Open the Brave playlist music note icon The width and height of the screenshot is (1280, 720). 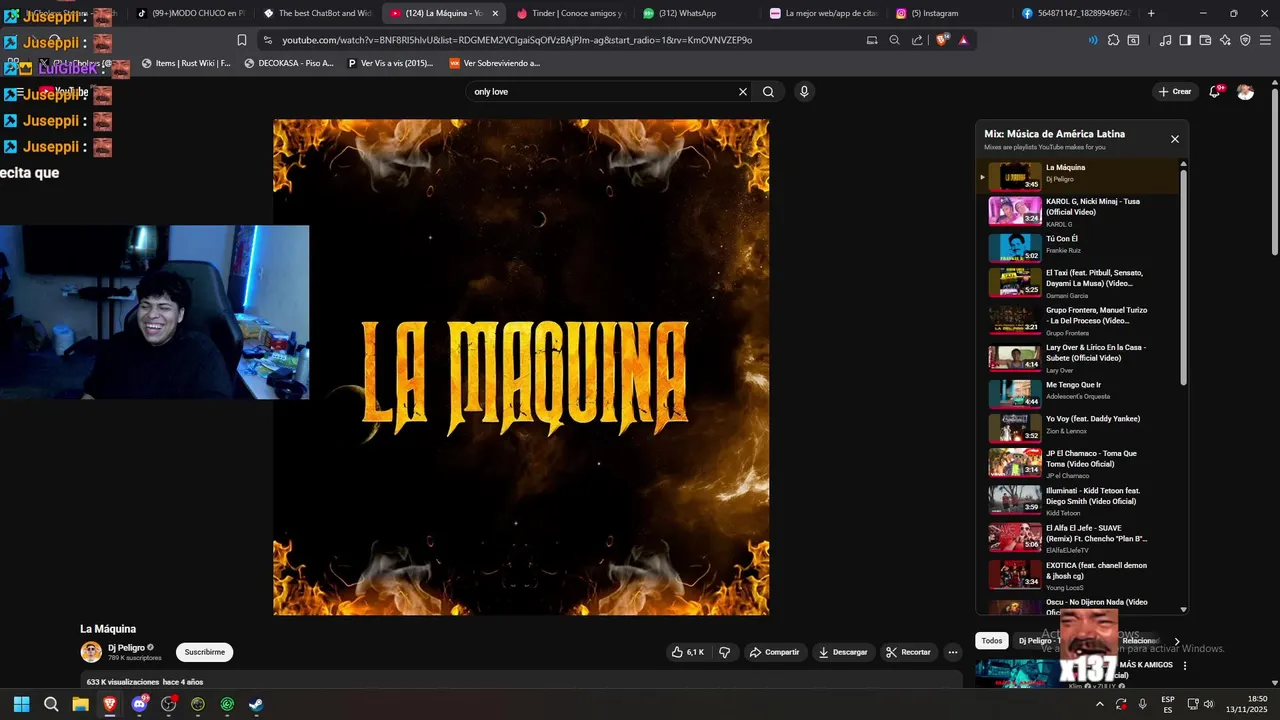tap(1165, 40)
